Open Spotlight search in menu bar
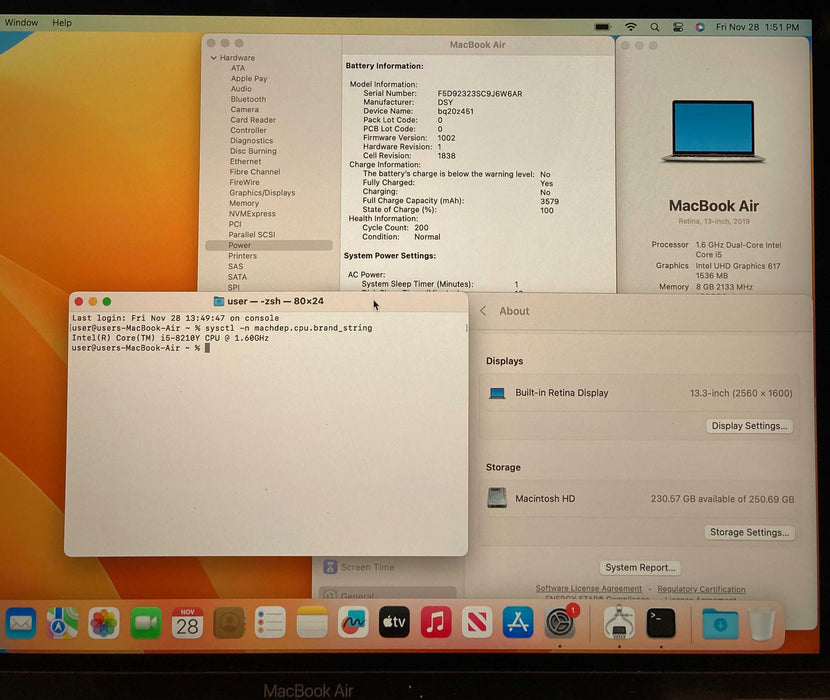830x700 pixels. tap(655, 27)
